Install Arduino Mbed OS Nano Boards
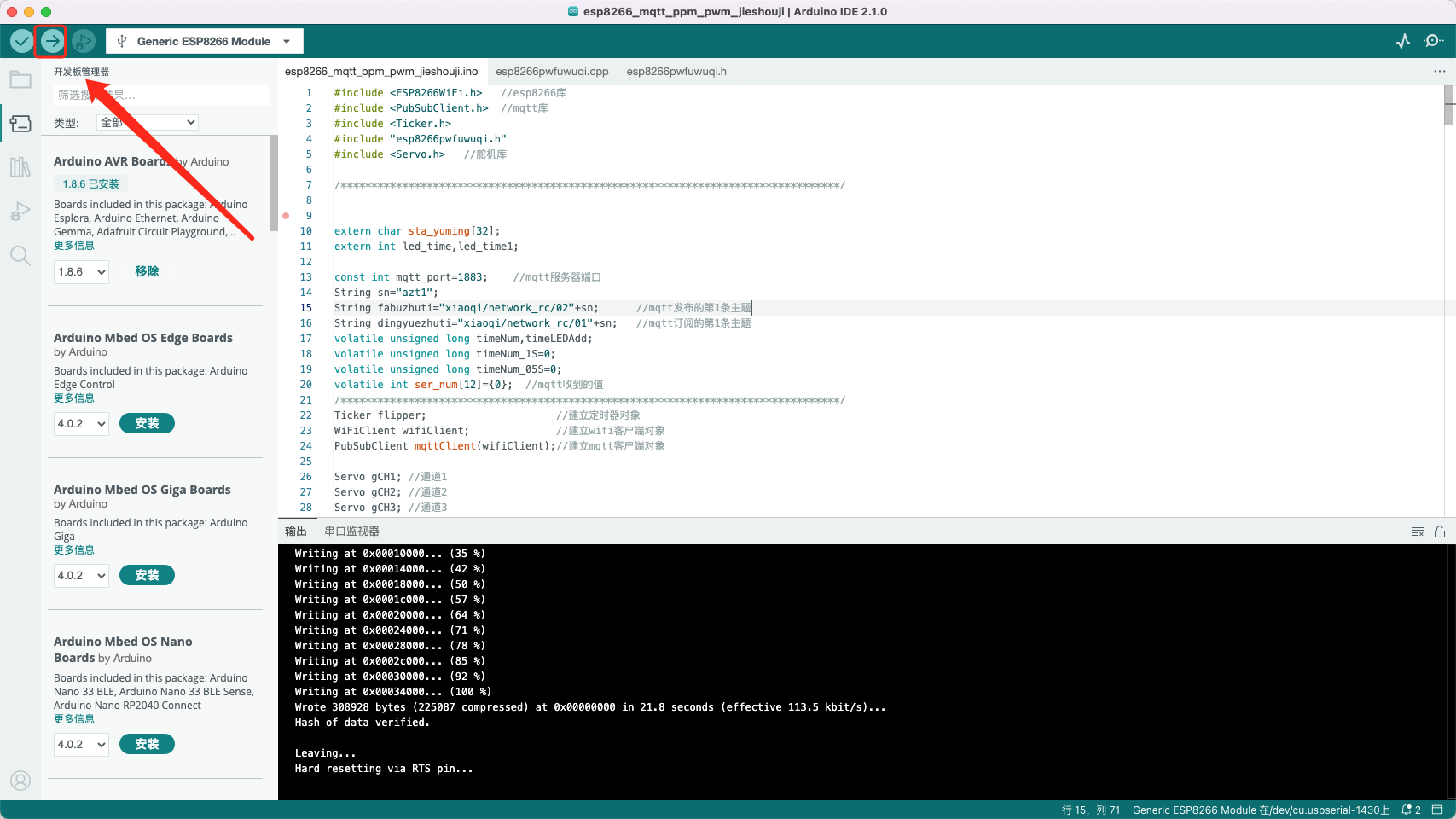The width and height of the screenshot is (1456, 819). [x=147, y=744]
